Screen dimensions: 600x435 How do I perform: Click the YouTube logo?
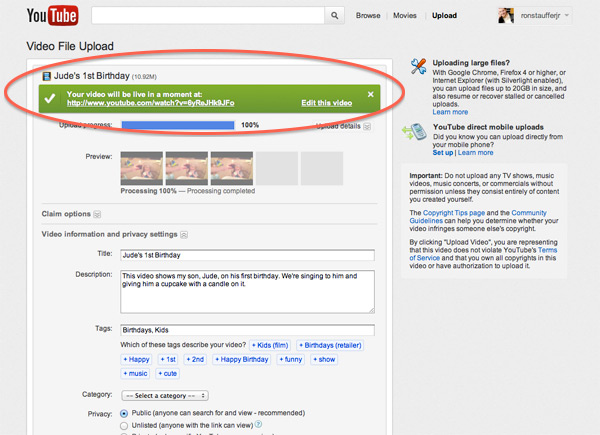pos(53,16)
